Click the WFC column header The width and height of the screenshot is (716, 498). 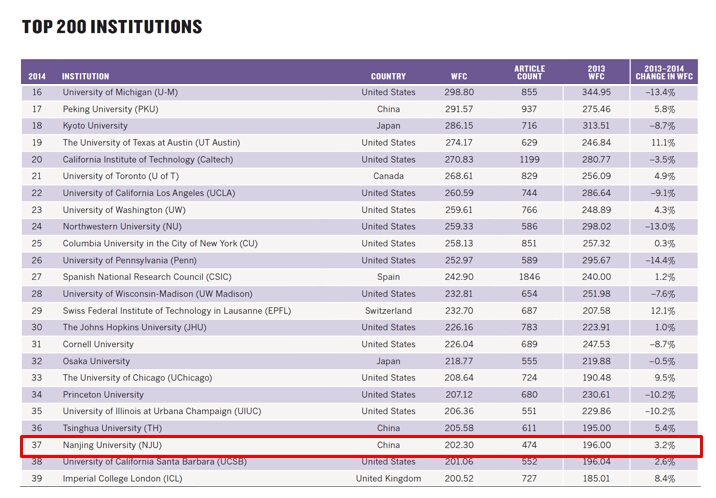[459, 76]
